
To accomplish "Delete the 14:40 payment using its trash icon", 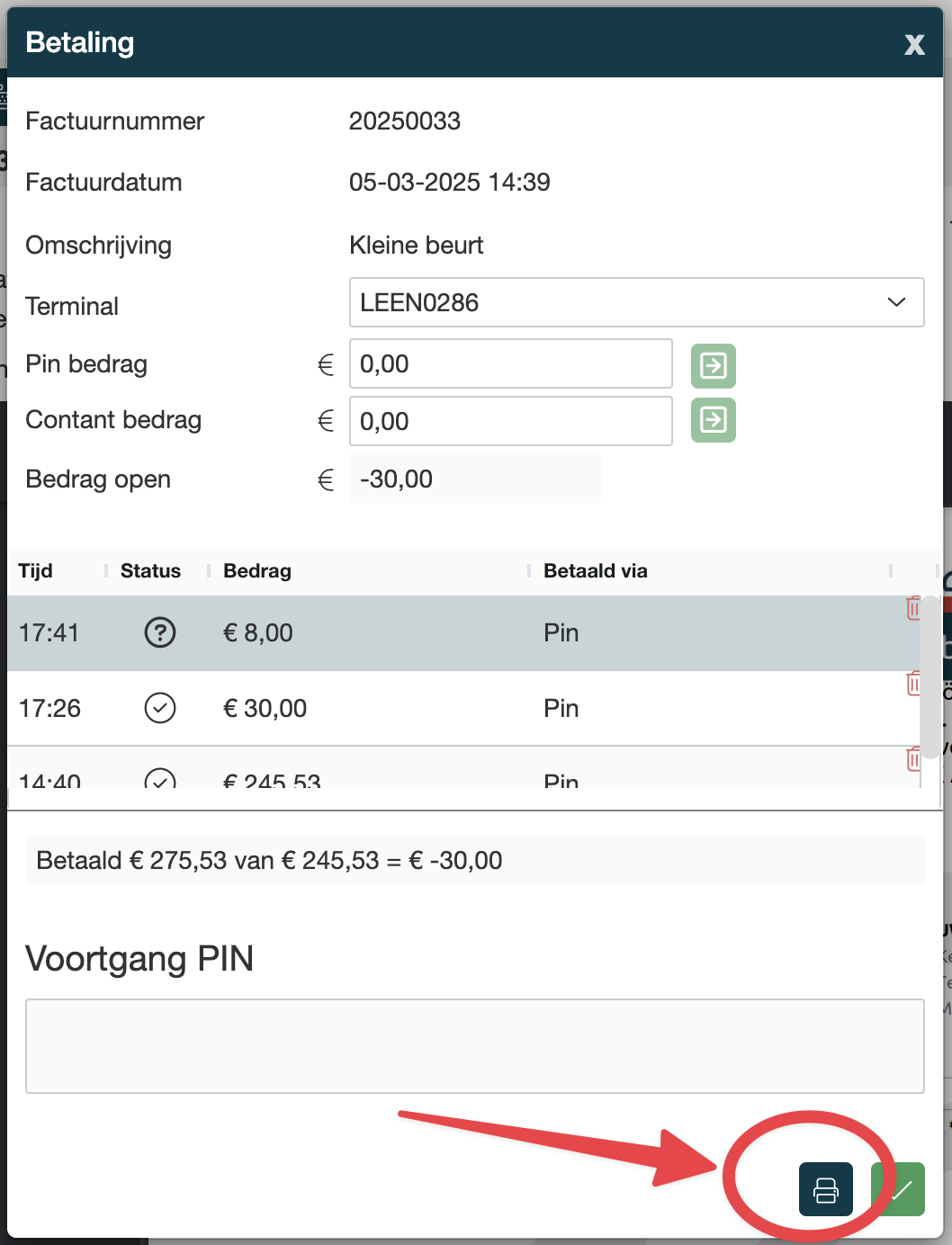I will pos(912,759).
